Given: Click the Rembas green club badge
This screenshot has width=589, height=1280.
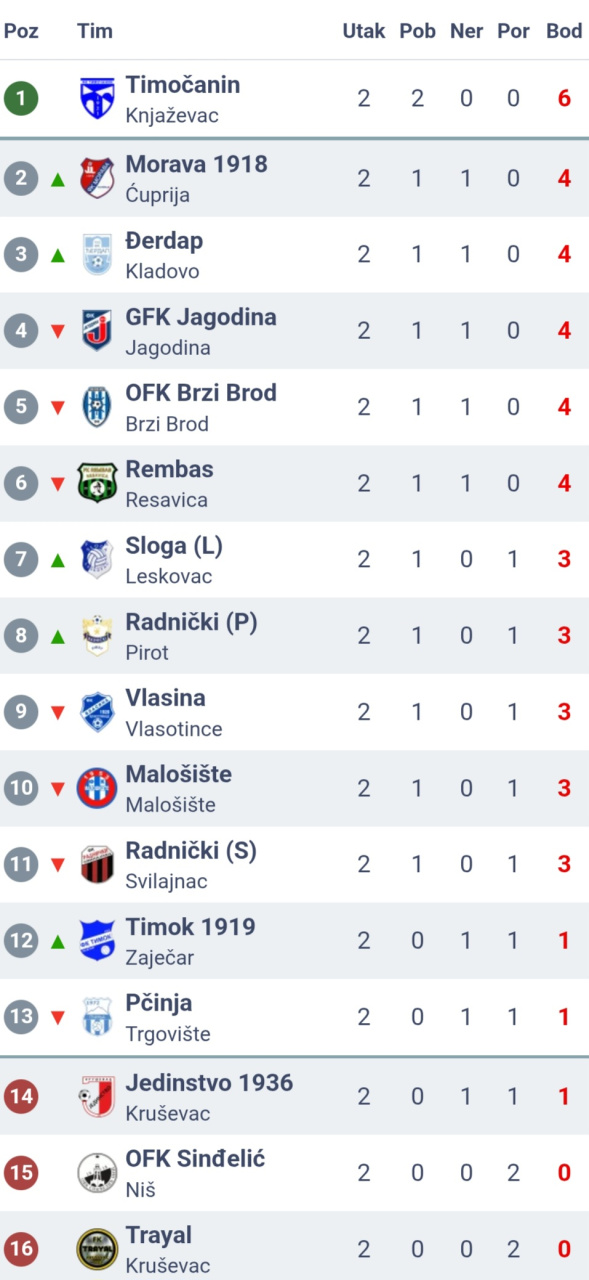Looking at the screenshot, I should (x=97, y=483).
